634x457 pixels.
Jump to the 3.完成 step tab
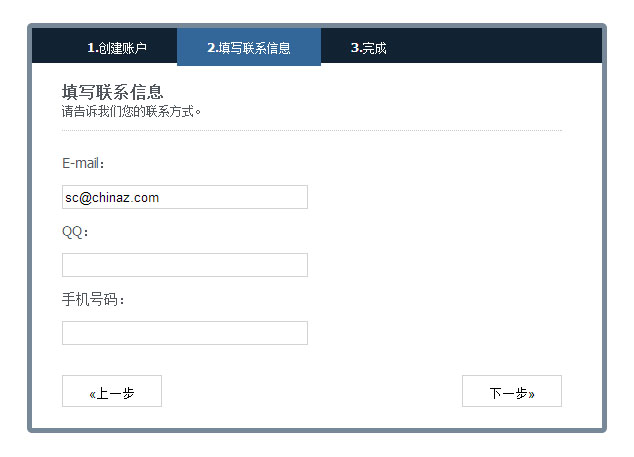click(368, 48)
